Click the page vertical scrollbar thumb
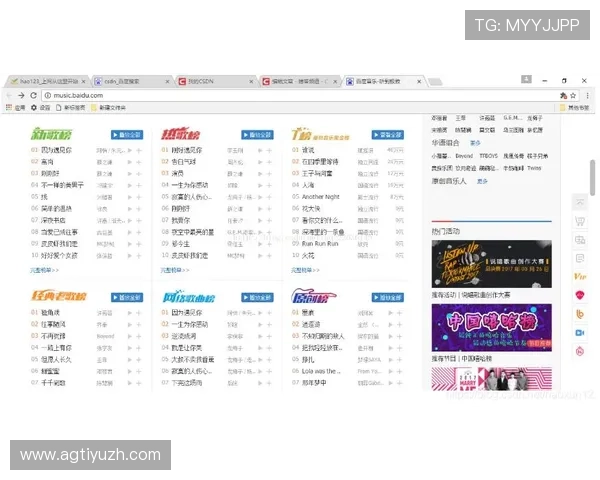The width and height of the screenshot is (600, 480). (x=593, y=177)
